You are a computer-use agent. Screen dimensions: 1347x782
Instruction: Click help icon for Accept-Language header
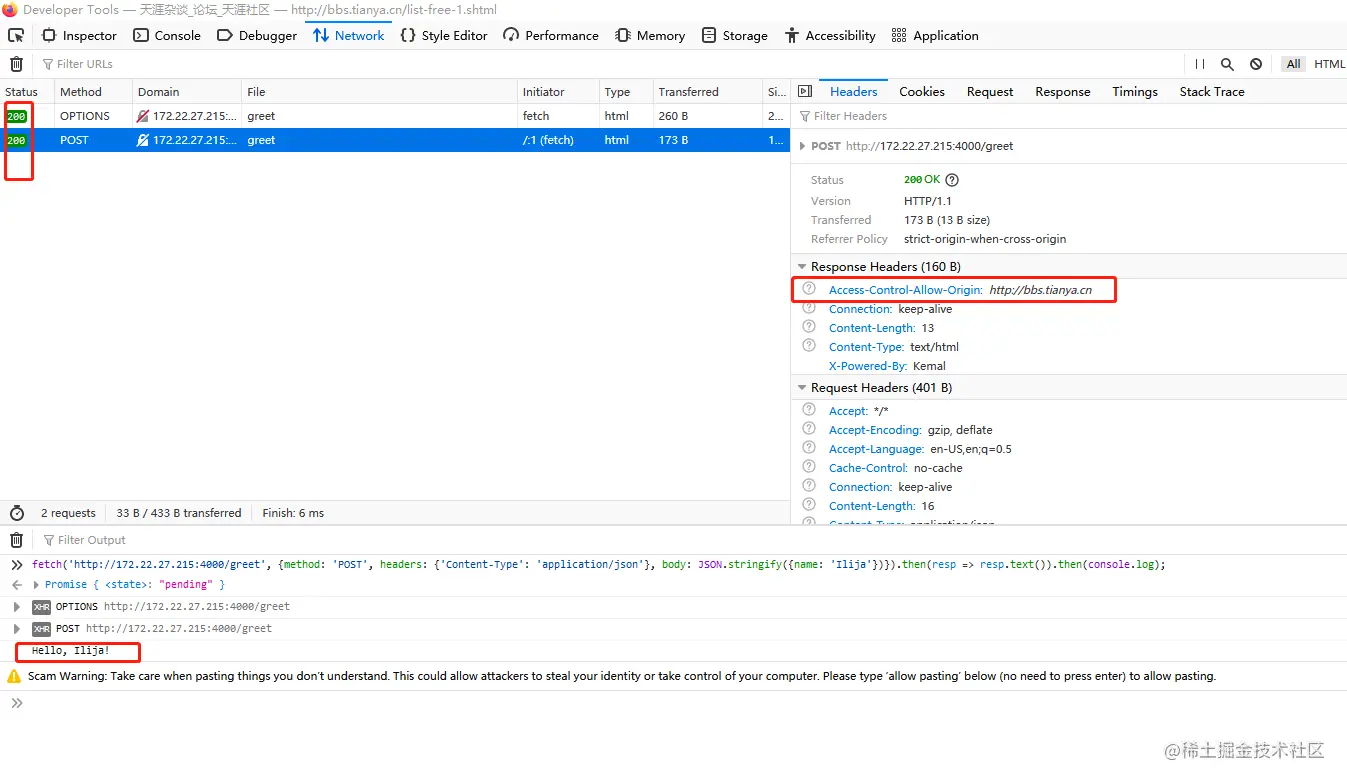(x=809, y=448)
